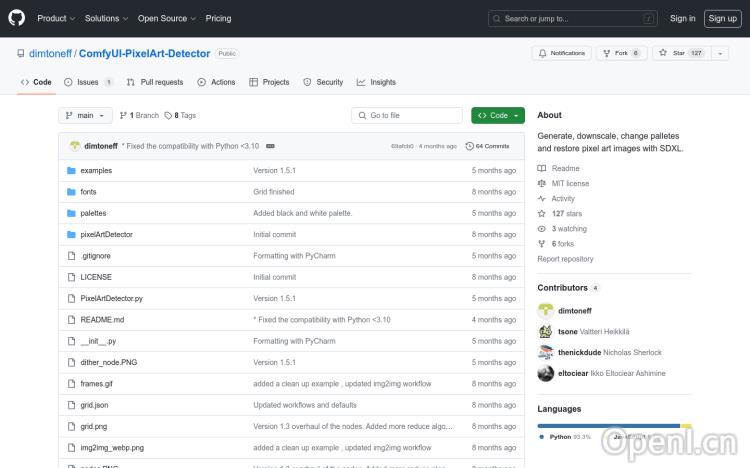Expand the green Code dropdown
Screen dimensions: 750x468
498,115
